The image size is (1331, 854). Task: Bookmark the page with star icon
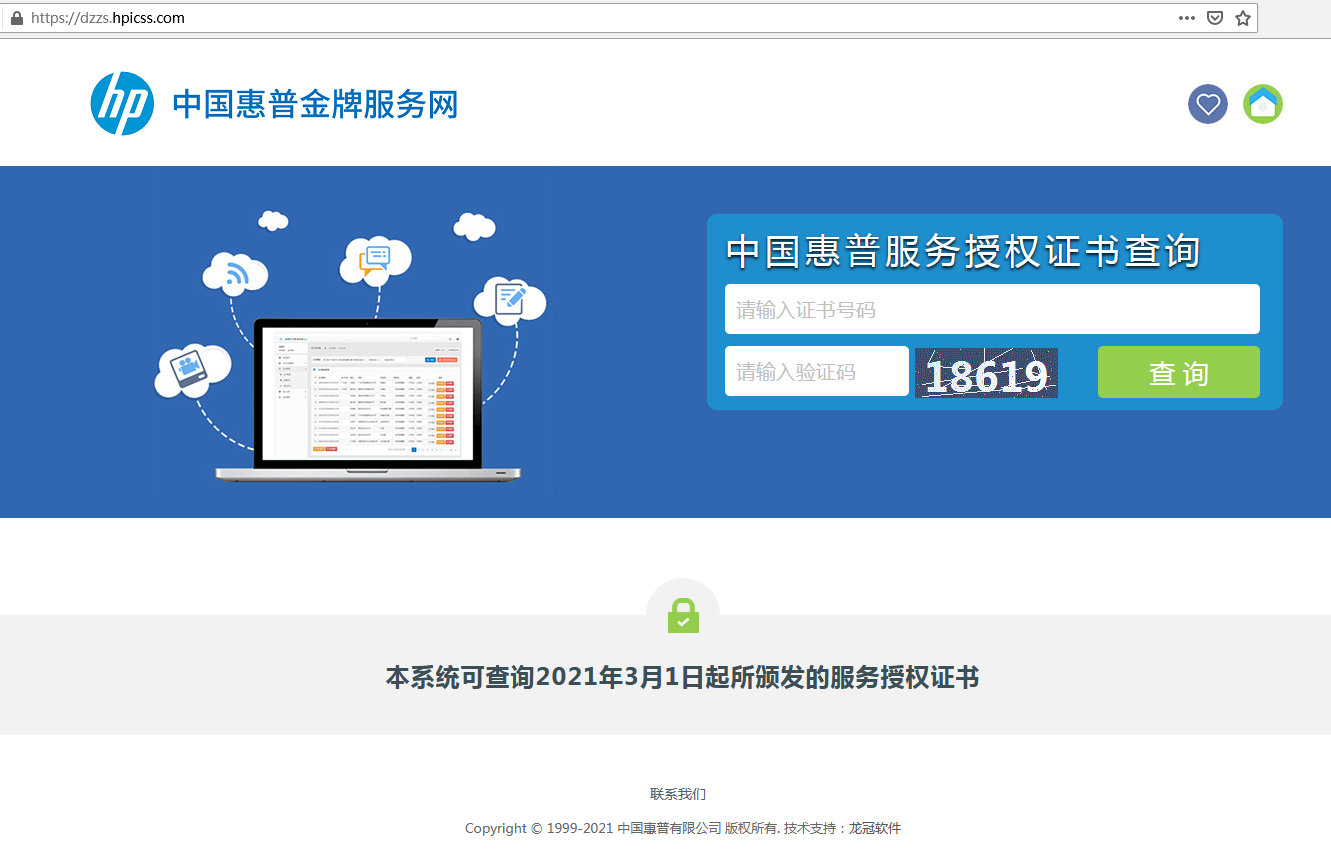1243,18
